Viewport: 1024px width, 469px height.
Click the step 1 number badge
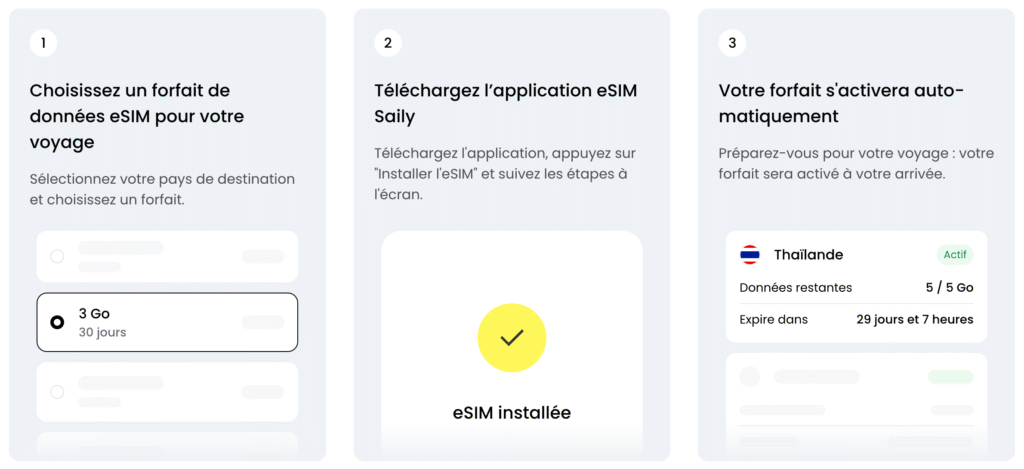(x=43, y=43)
